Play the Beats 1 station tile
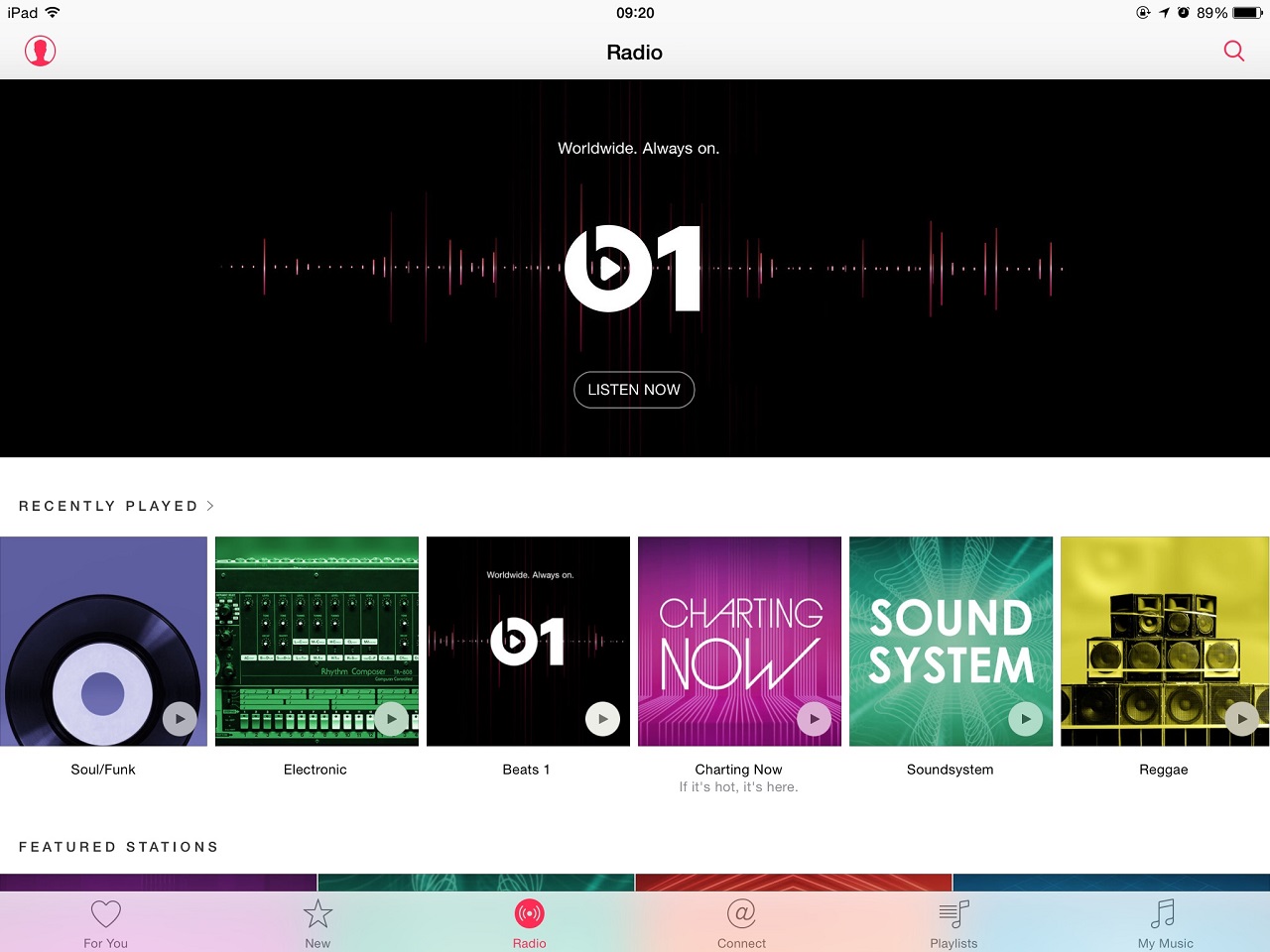This screenshot has width=1270, height=952. [x=603, y=719]
